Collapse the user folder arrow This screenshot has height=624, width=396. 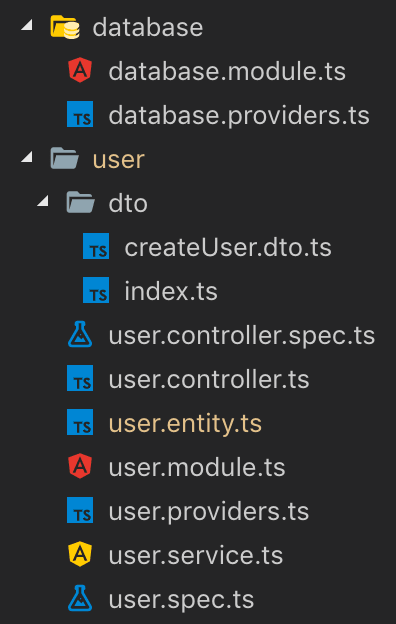coord(27,157)
